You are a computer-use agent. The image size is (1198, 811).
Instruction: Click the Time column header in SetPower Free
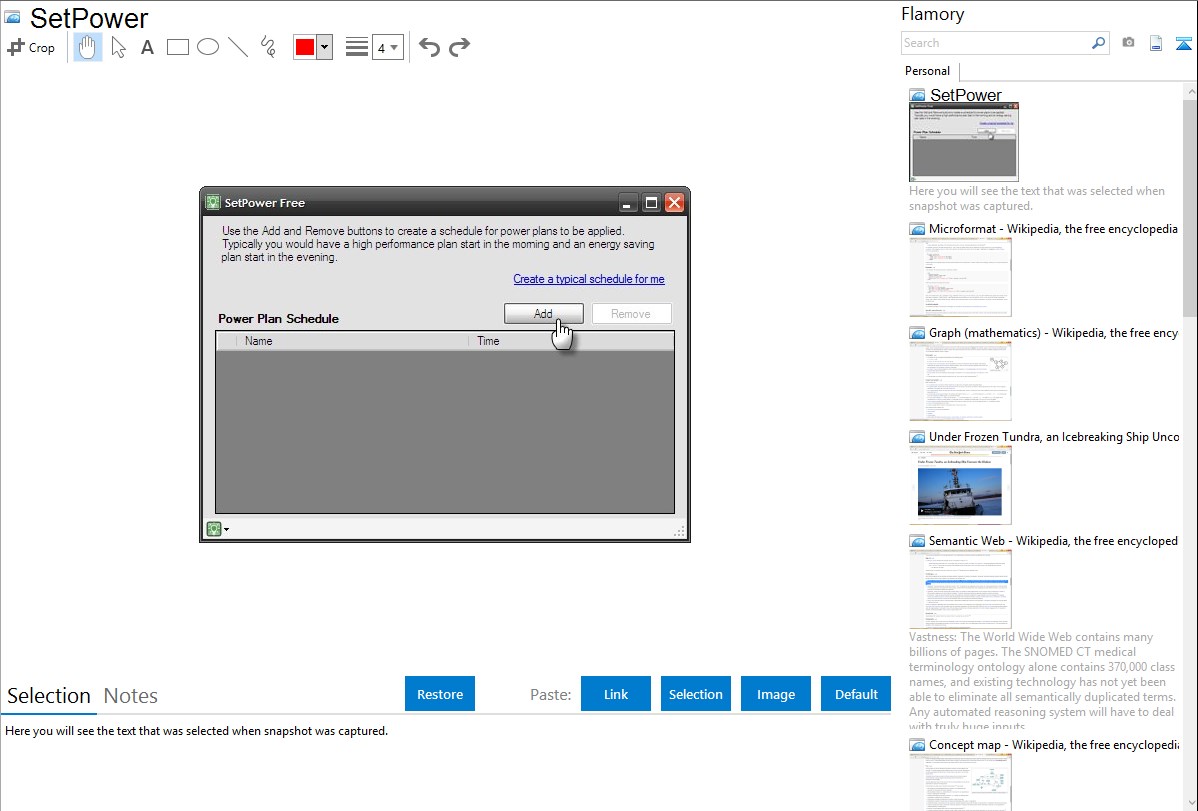pyautogui.click(x=571, y=341)
